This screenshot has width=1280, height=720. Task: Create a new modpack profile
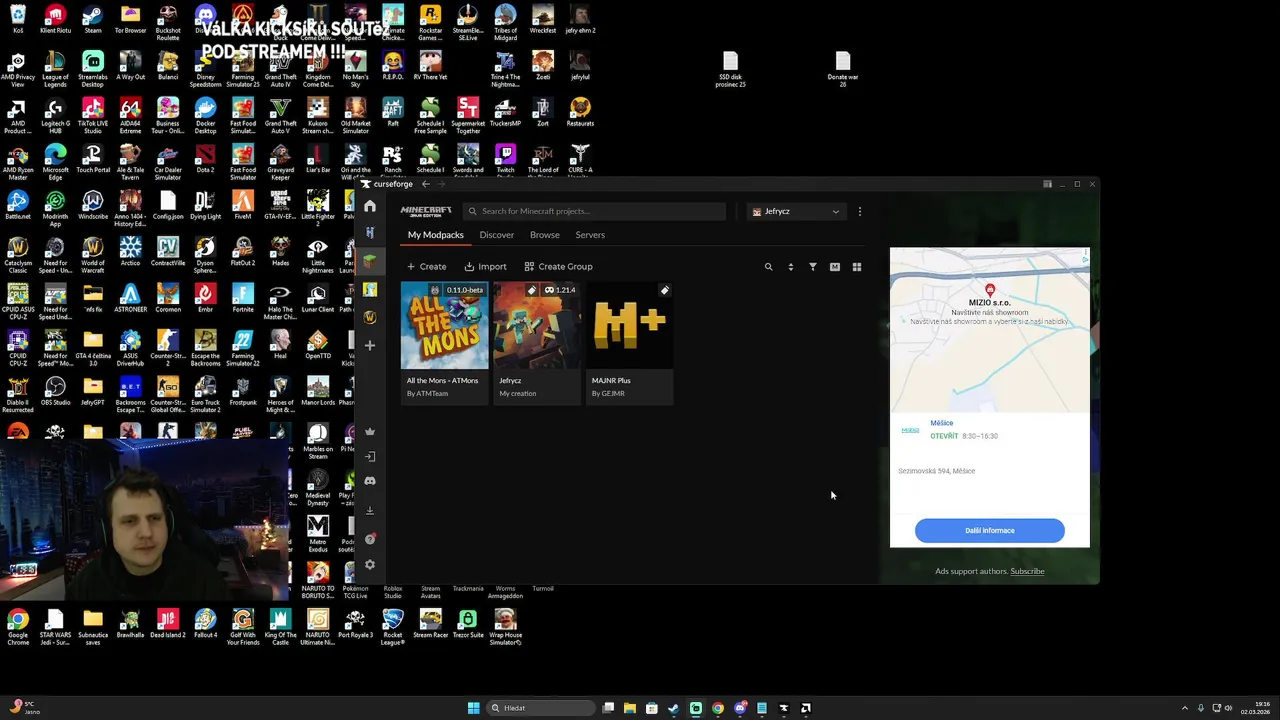[427, 267]
